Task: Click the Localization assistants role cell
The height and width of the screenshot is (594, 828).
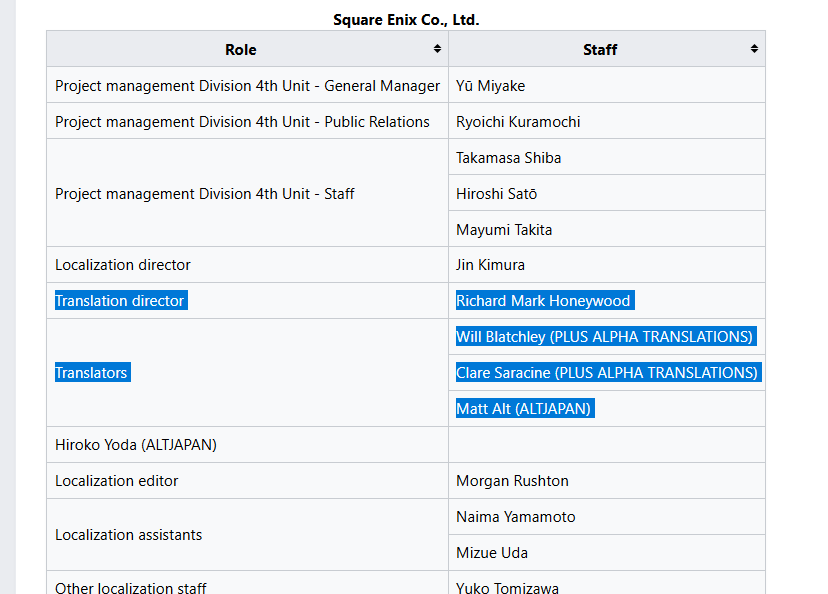Action: [x=247, y=534]
